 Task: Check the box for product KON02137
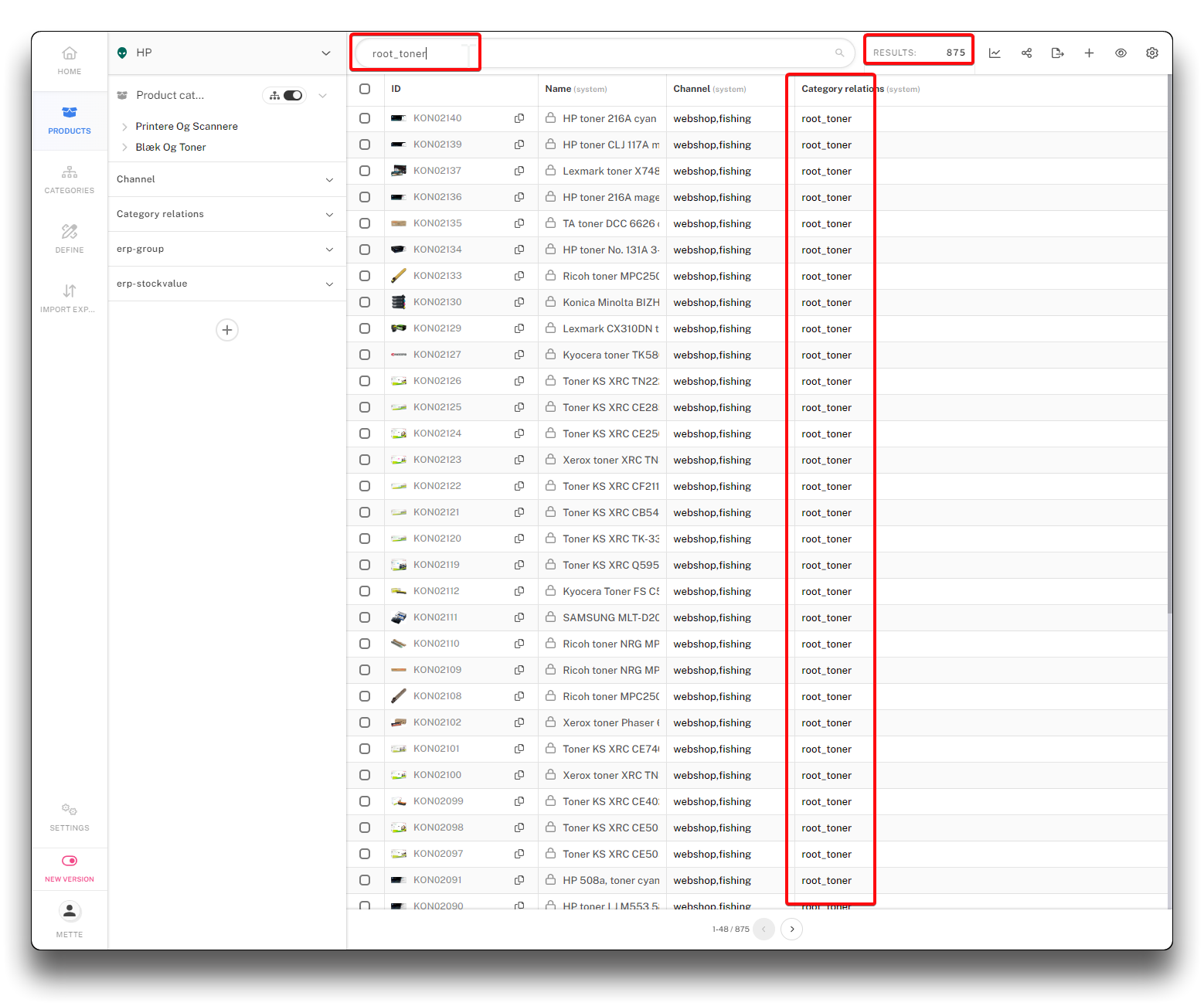[365, 171]
